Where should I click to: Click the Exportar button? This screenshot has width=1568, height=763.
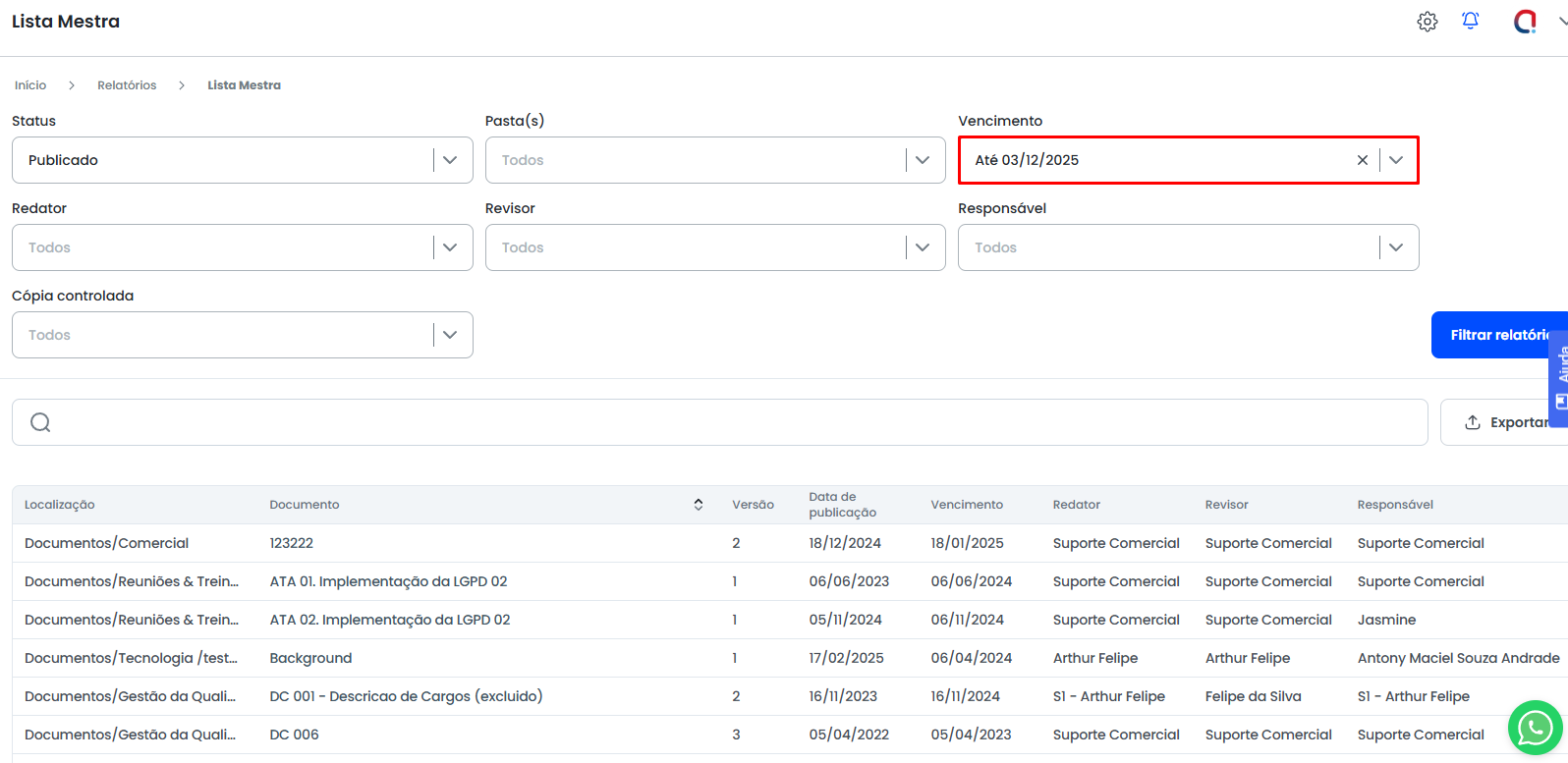click(1505, 422)
